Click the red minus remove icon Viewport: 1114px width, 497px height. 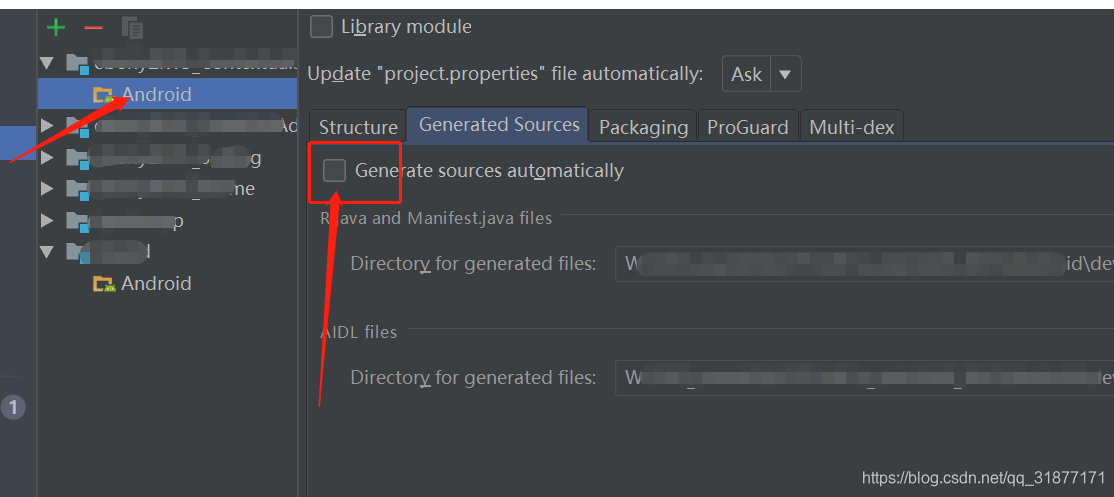tap(93, 28)
